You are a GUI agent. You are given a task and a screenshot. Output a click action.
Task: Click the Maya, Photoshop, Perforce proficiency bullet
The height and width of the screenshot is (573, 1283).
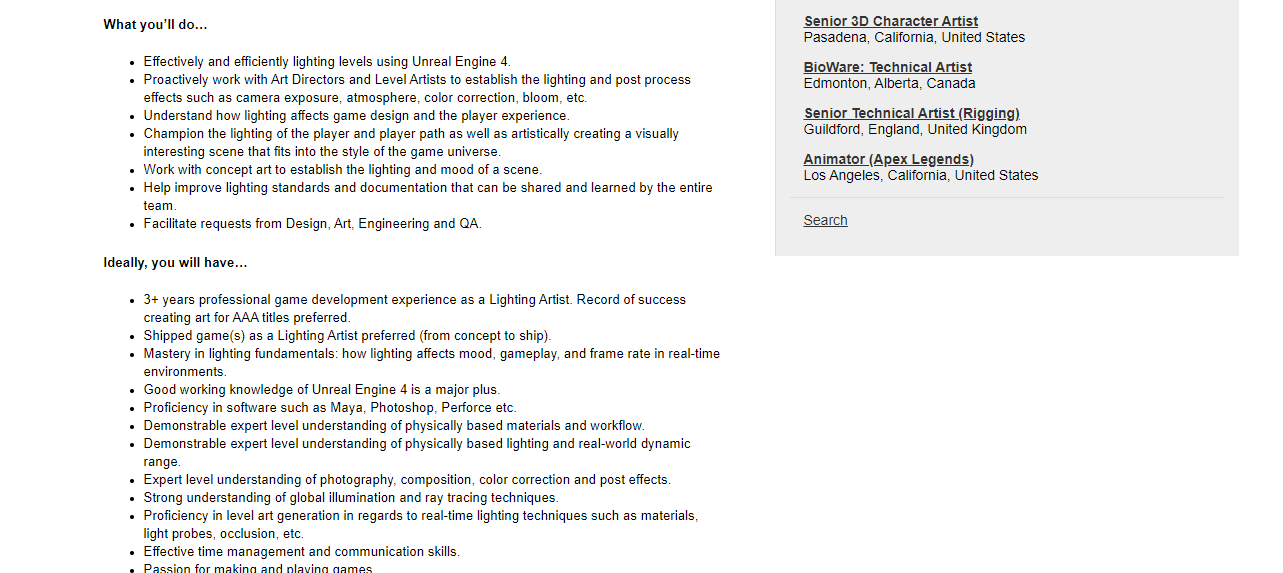[330, 407]
